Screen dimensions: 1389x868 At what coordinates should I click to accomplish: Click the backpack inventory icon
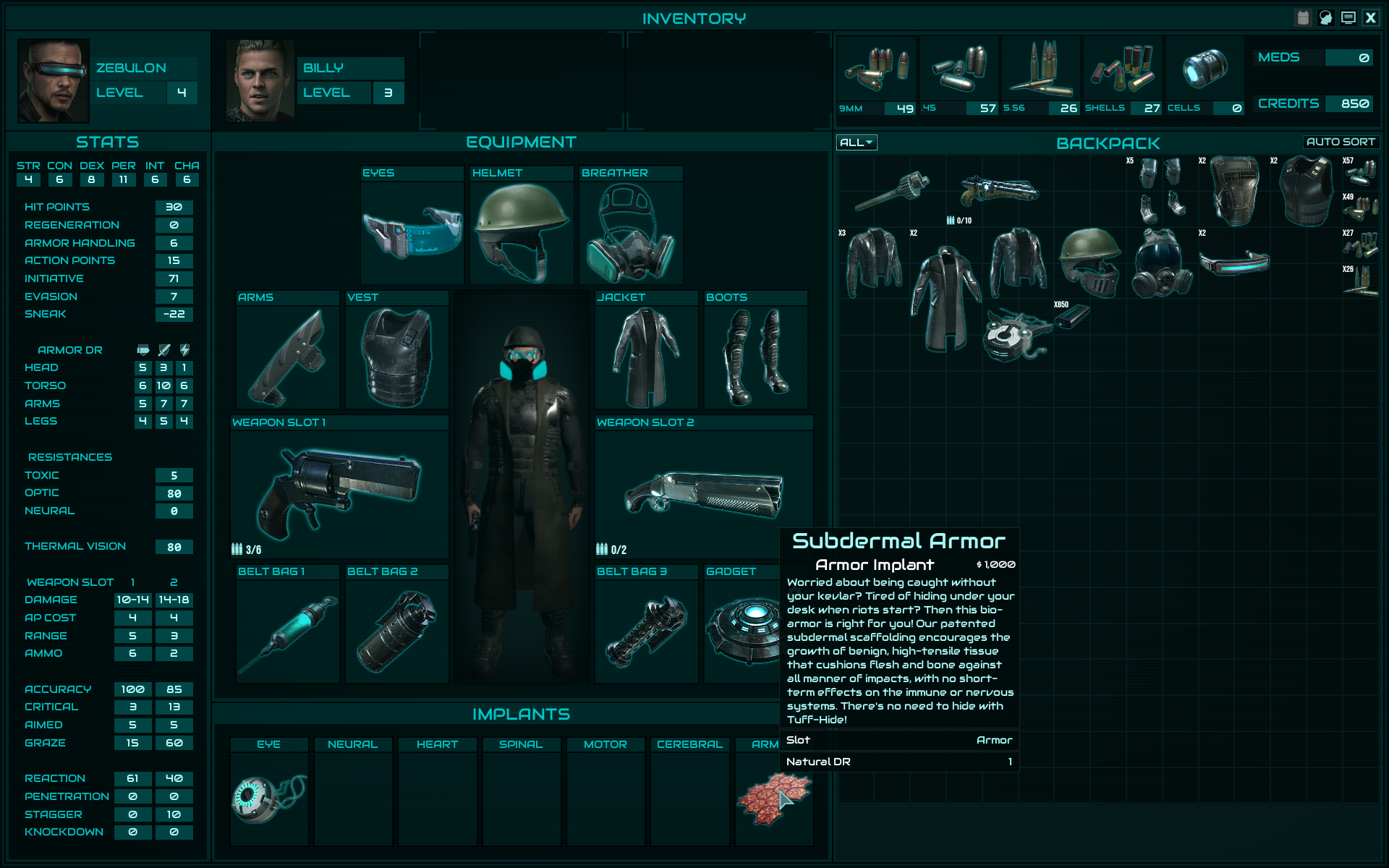click(1303, 18)
